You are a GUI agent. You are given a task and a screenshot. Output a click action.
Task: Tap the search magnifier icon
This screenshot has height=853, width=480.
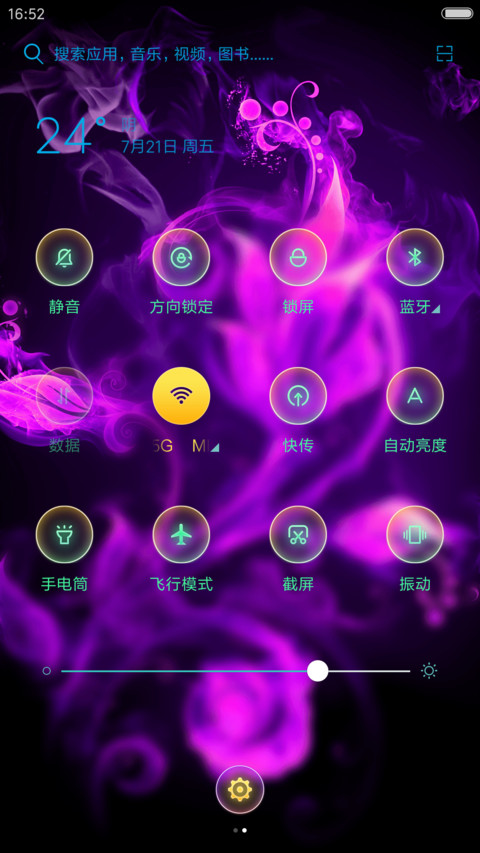tap(33, 54)
